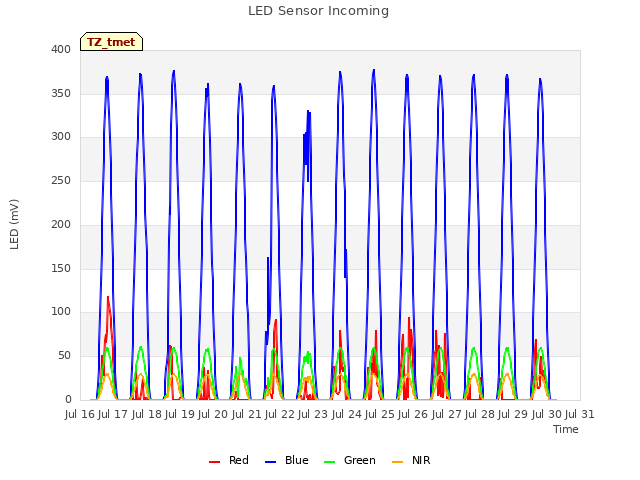Toggle the Blue series legend entry
Viewport: 640px width, 480px height.
click(287, 460)
